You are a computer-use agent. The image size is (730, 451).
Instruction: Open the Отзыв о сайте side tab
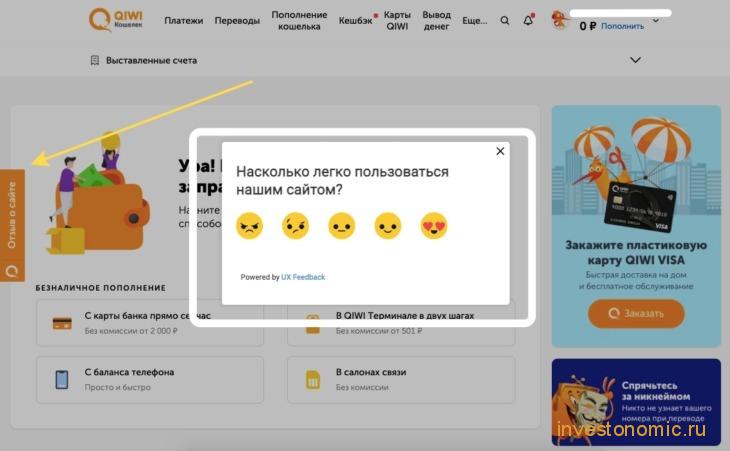[x=12, y=225]
